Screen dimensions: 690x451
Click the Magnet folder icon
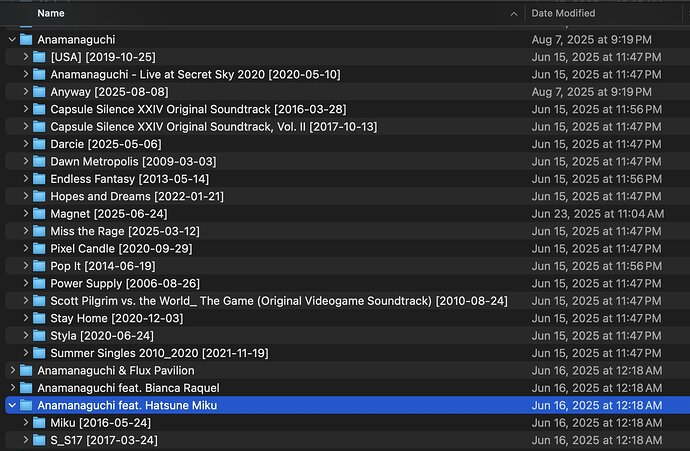point(39,214)
